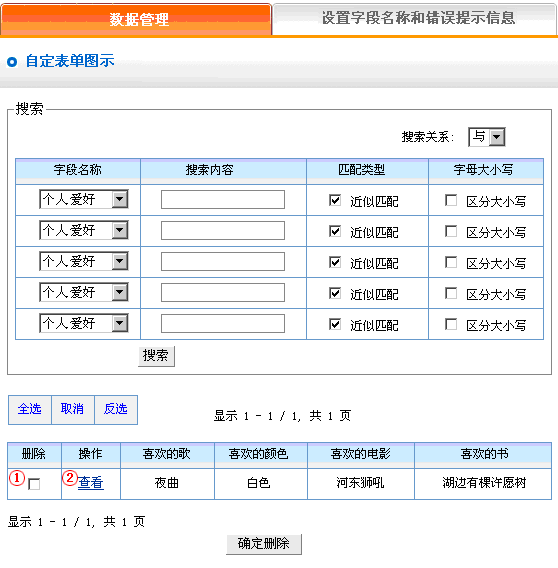This screenshot has height=568, width=558.
Task: Invert the selection with 反选
Action: coord(116,409)
